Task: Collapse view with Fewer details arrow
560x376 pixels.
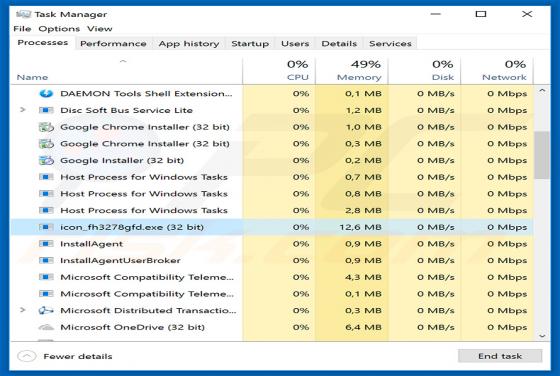Action: click(27, 356)
